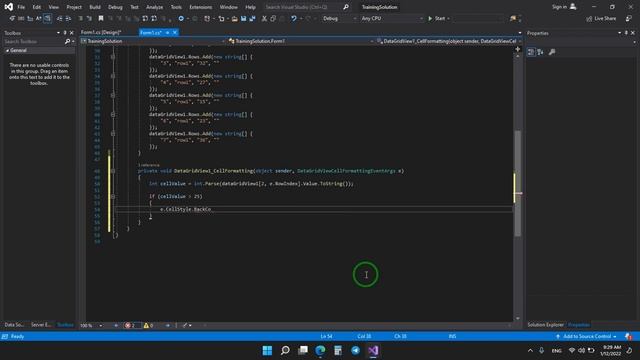The height and width of the screenshot is (360, 640).
Task: Toggle auto-hide pin on Toolbox panel
Action: click(65, 33)
